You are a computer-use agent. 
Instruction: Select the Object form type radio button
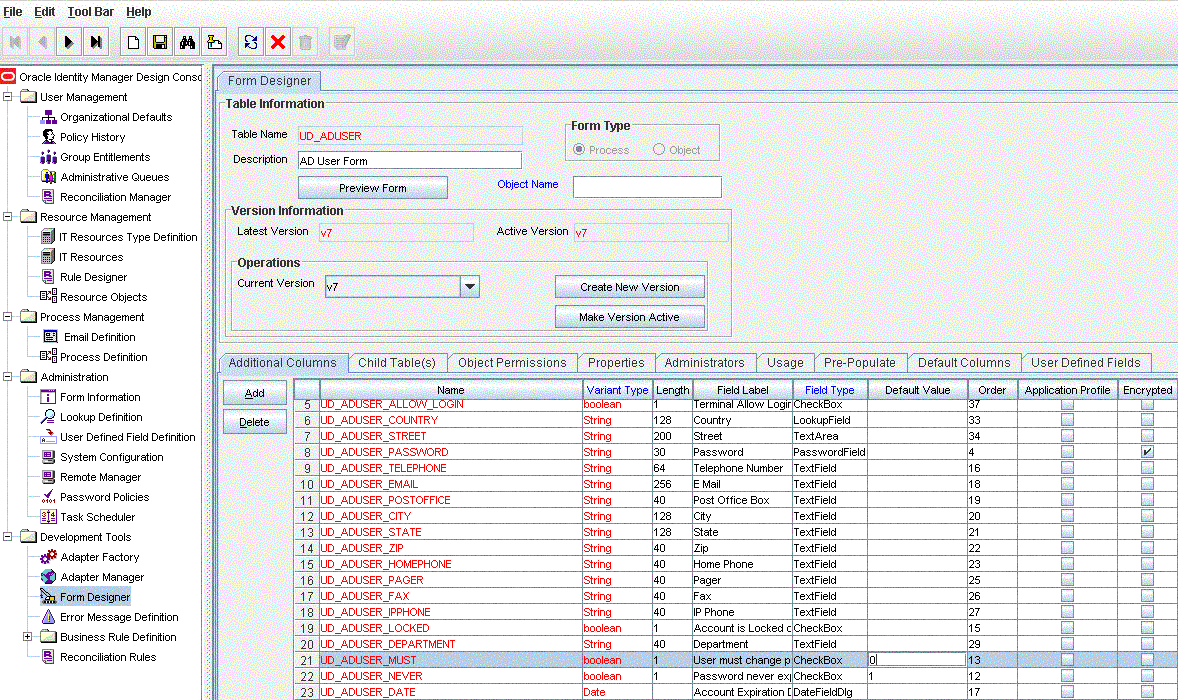(x=659, y=149)
